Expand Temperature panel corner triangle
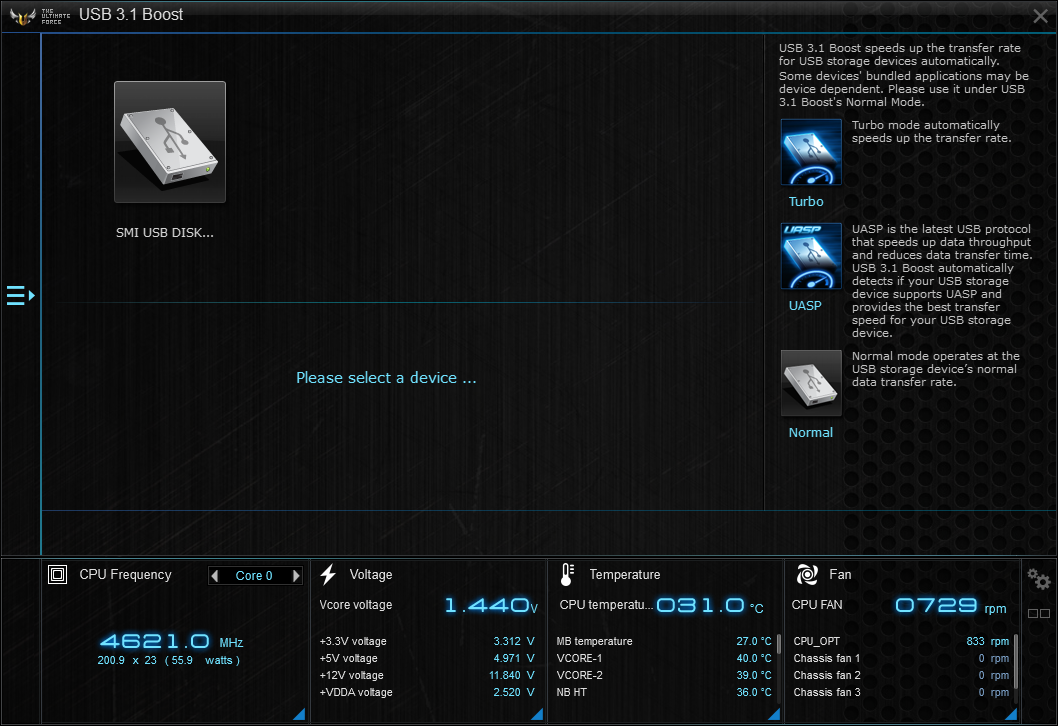1058x726 pixels. pos(774,714)
